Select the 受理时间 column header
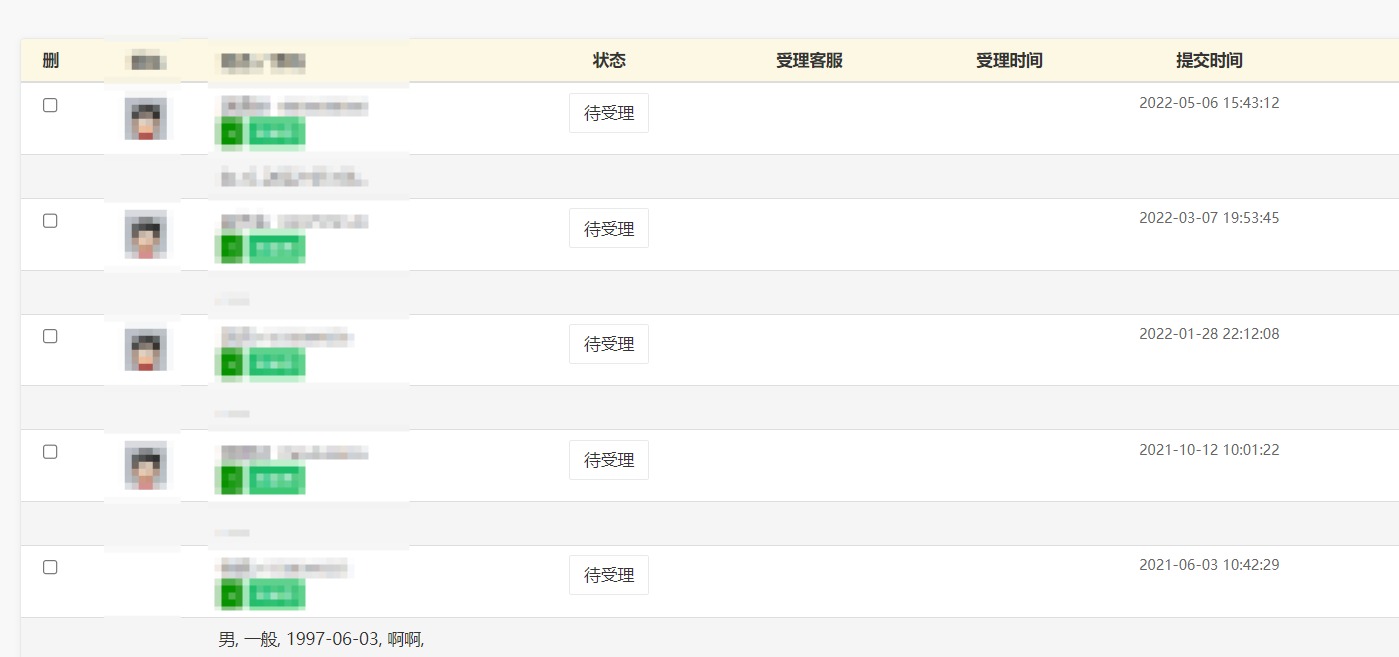 1009,61
